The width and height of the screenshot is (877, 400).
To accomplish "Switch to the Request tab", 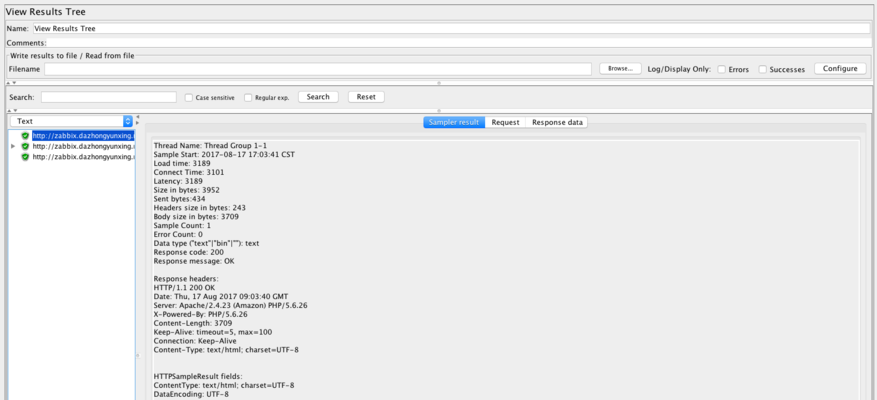I will coord(505,122).
